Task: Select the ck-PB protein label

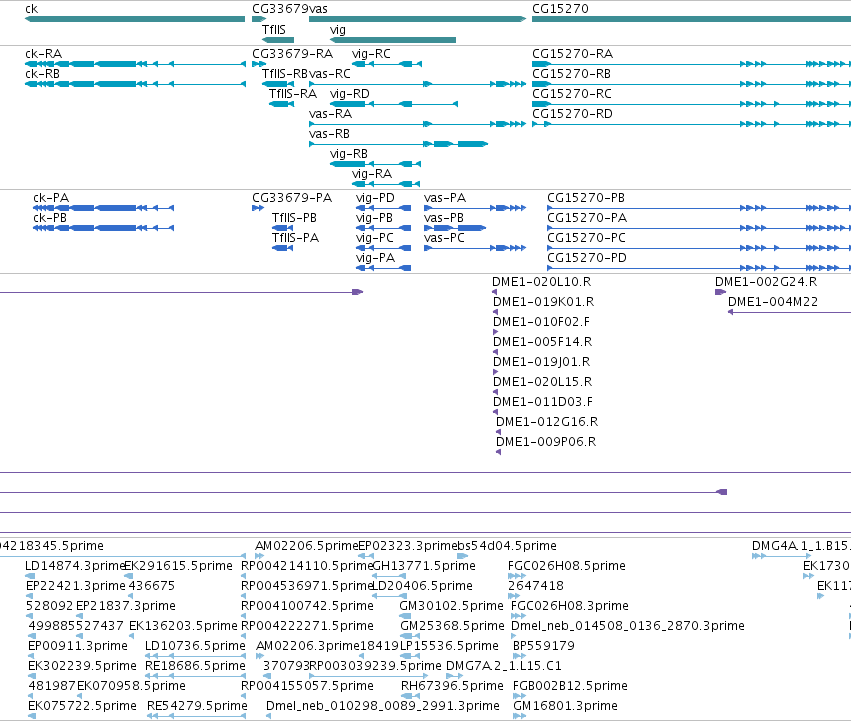Action: pyautogui.click(x=50, y=218)
